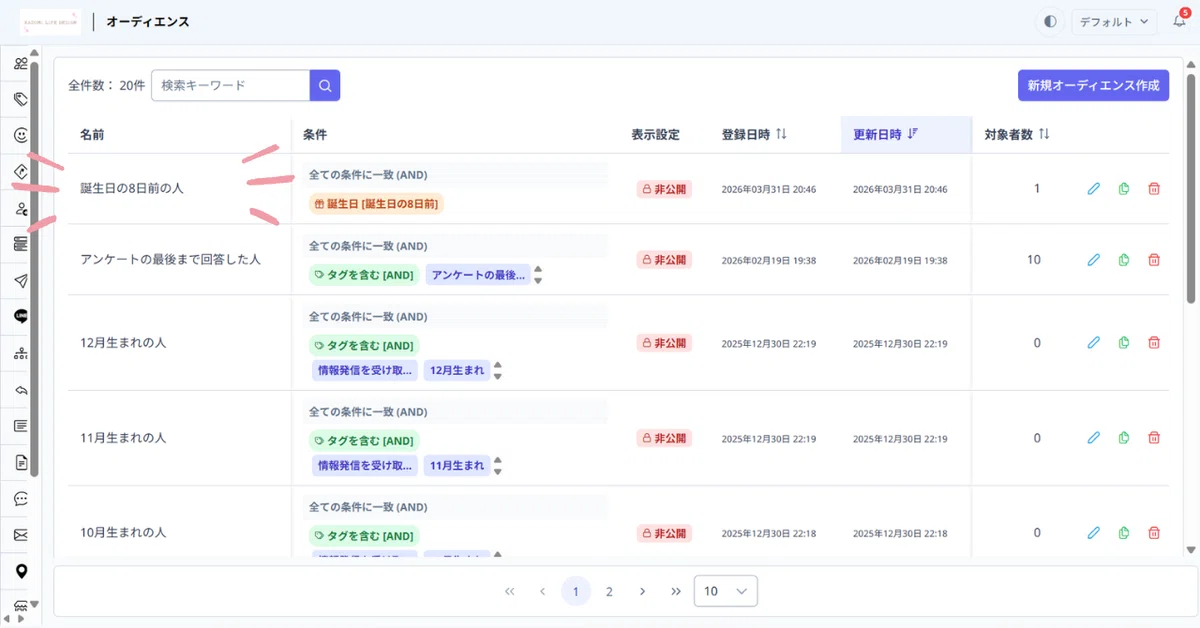Viewport: 1200px width, 628px height.
Task: Go to next page arrow
Action: point(642,591)
